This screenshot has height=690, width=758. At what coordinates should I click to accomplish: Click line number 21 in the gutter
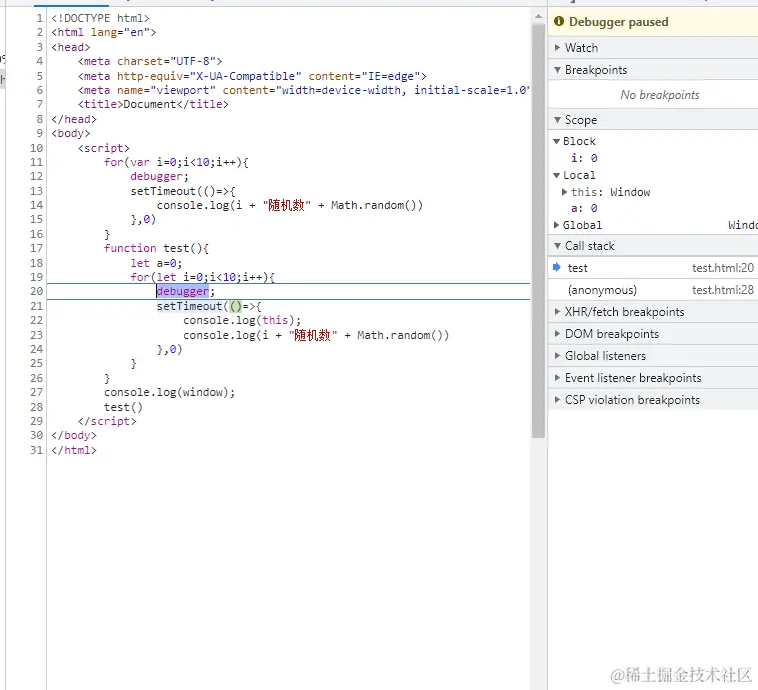pos(37,306)
